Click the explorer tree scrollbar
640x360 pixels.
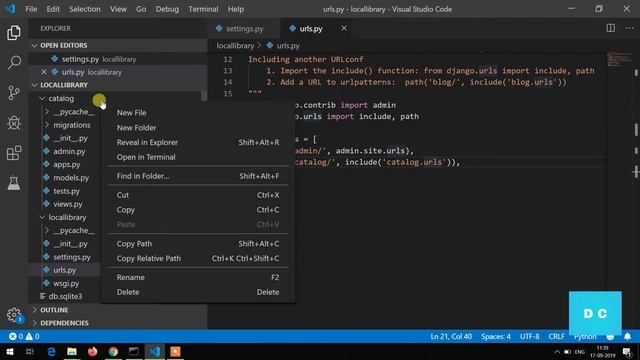coord(204,96)
